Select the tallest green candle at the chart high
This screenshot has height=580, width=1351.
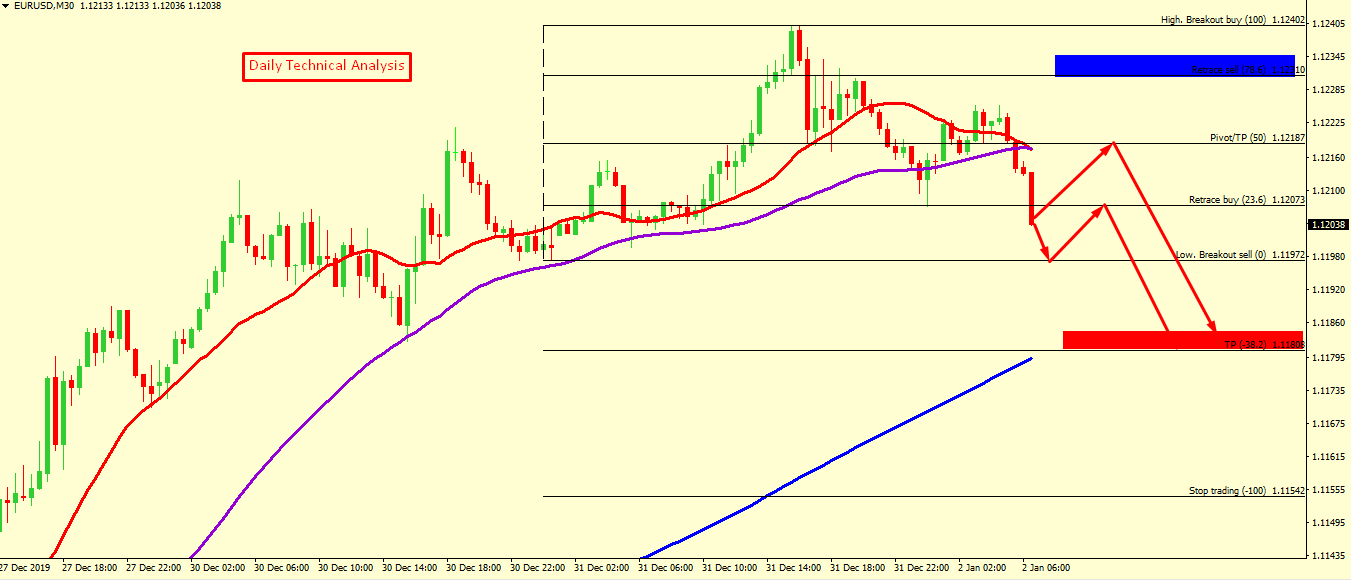pos(792,48)
